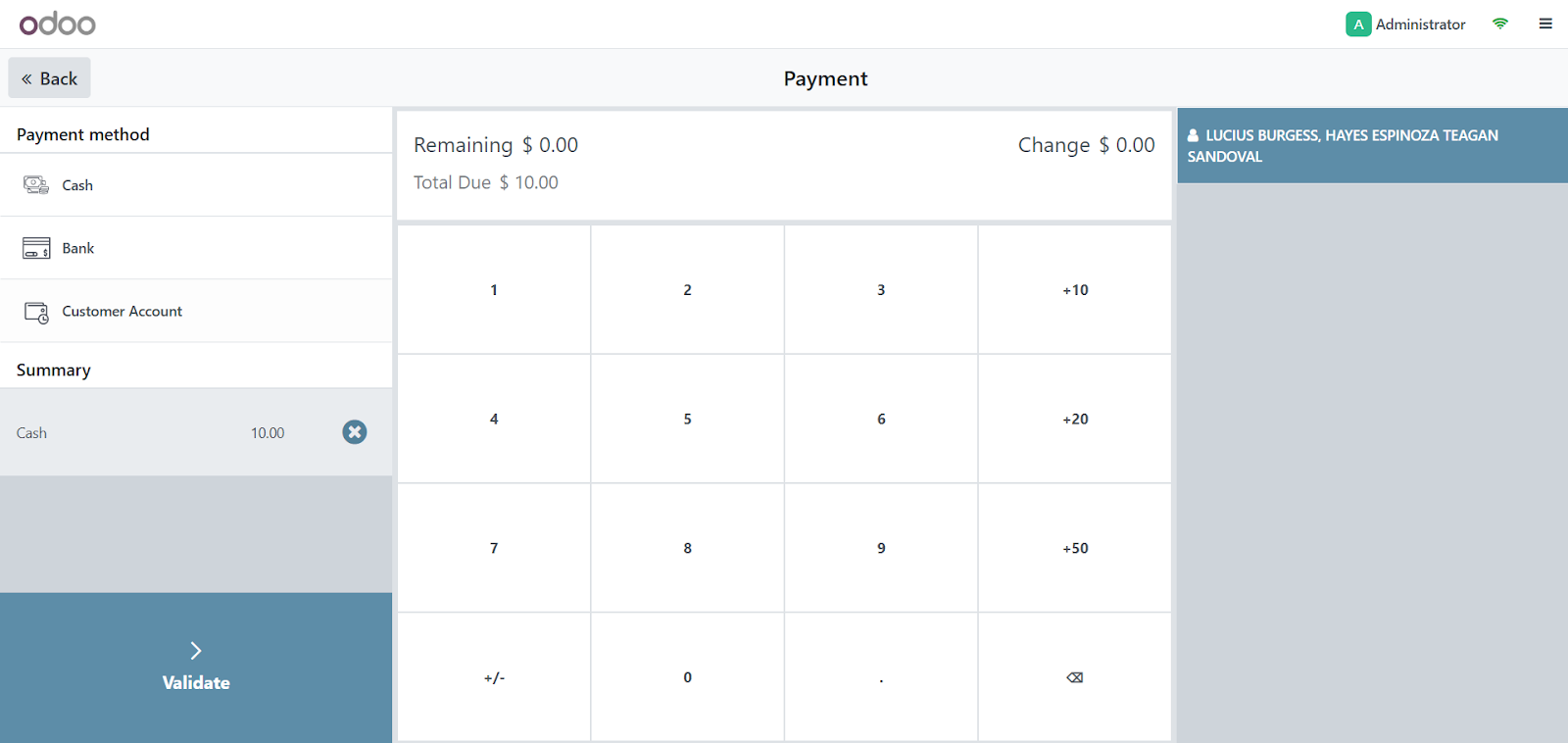Click the Odoo logo

[x=58, y=24]
